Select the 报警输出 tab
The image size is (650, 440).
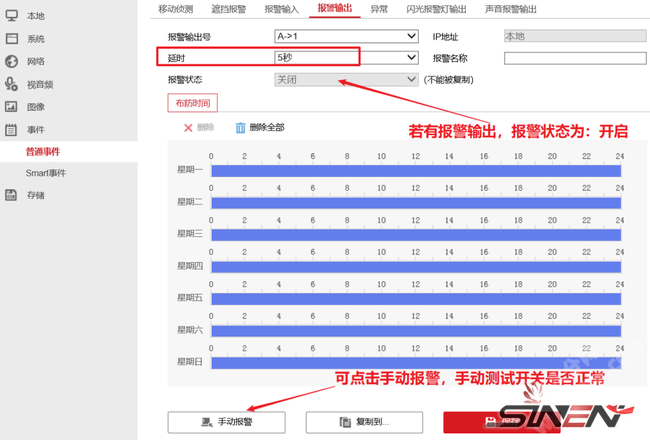(335, 8)
